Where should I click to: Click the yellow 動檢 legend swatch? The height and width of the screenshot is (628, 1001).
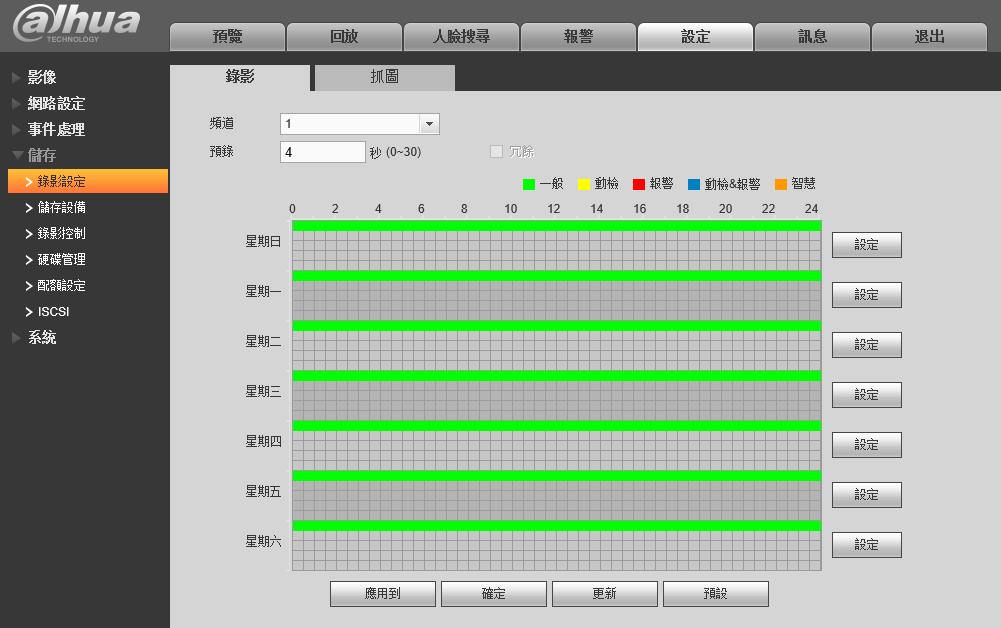pos(583,184)
